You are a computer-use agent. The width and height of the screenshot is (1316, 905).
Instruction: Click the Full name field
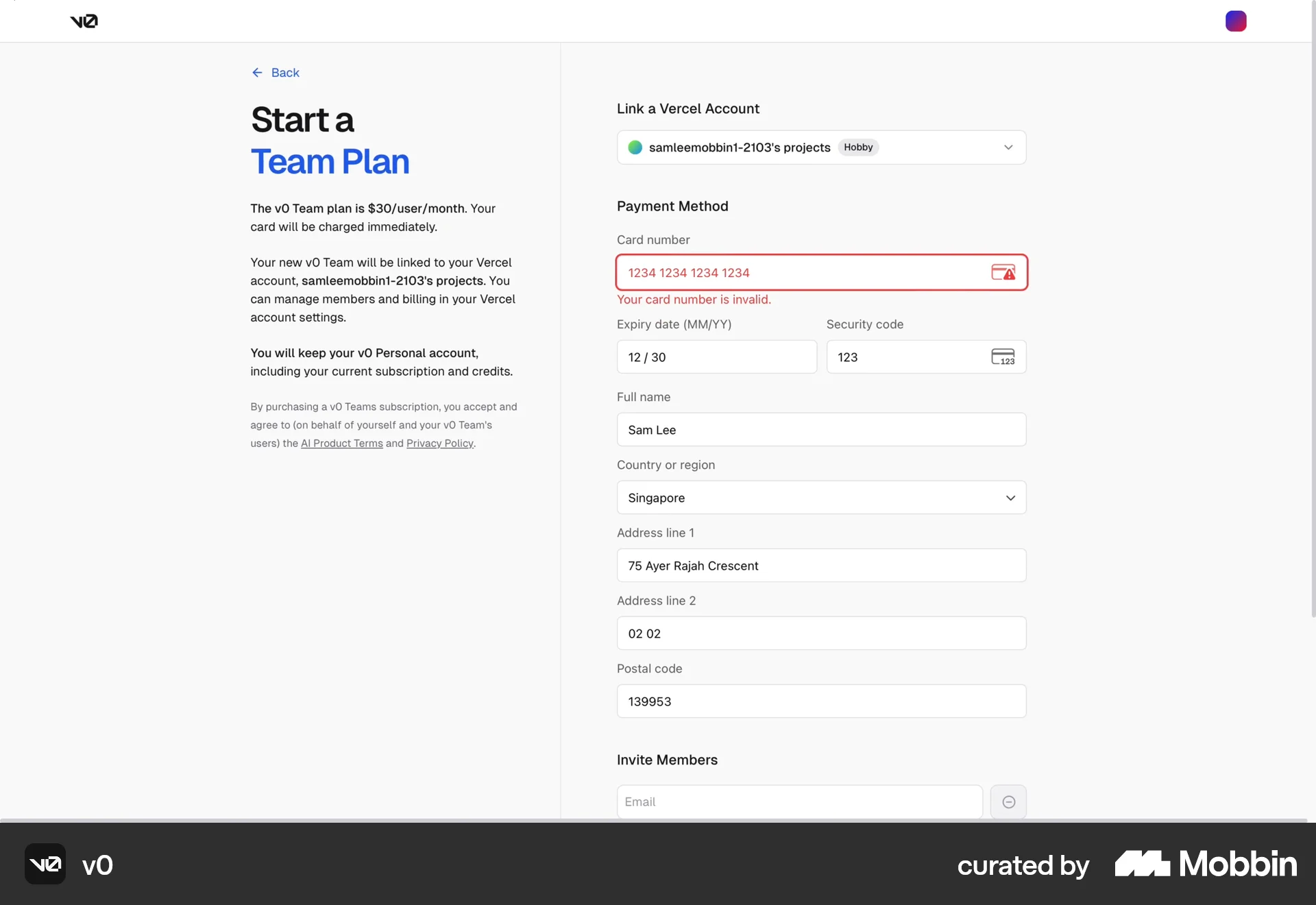820,430
